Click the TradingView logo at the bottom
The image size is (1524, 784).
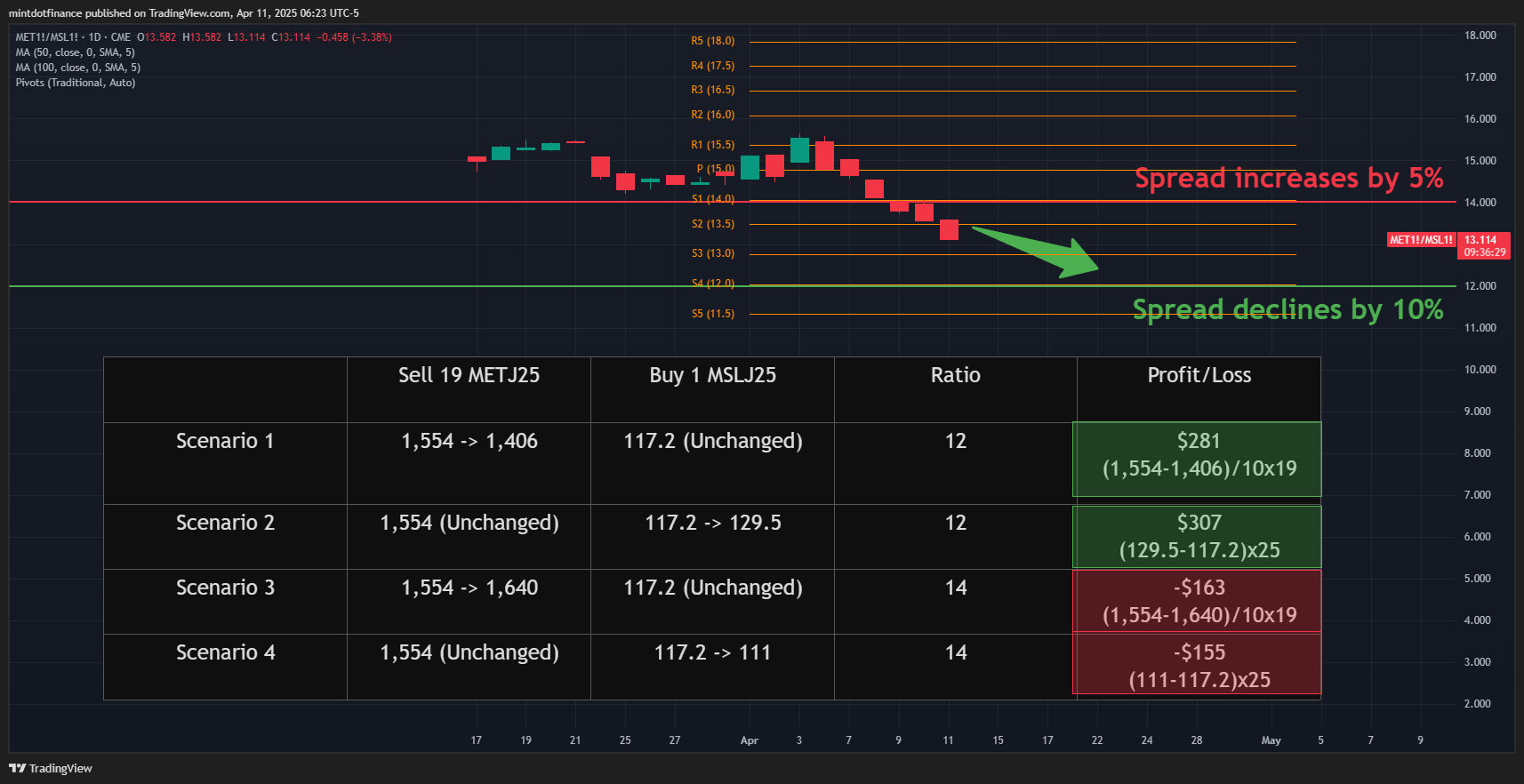pyautogui.click(x=51, y=768)
